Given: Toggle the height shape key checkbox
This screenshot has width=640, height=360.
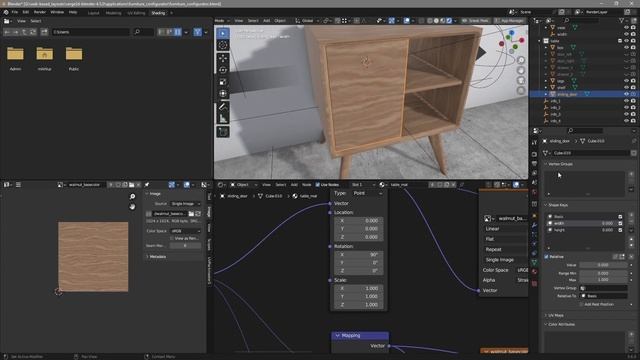Looking at the screenshot, I should 620,230.
